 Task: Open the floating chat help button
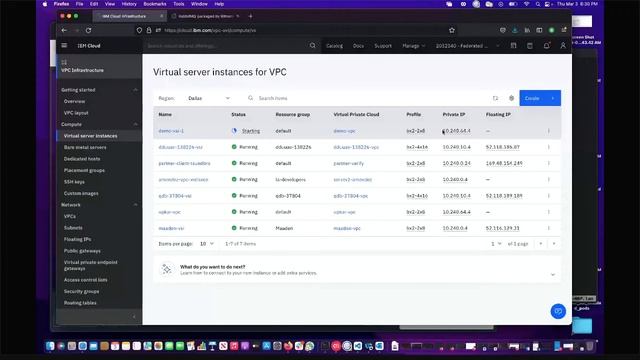point(558,311)
